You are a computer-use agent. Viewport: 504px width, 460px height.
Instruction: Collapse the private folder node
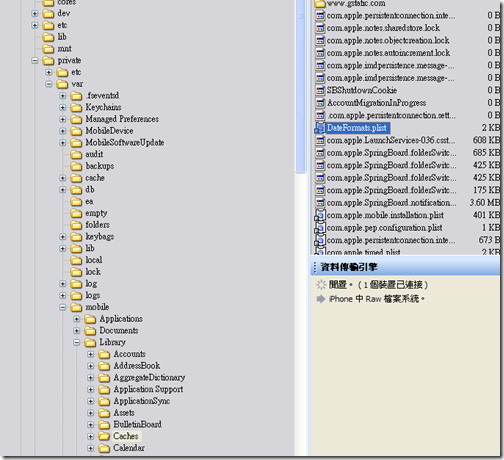35,61
